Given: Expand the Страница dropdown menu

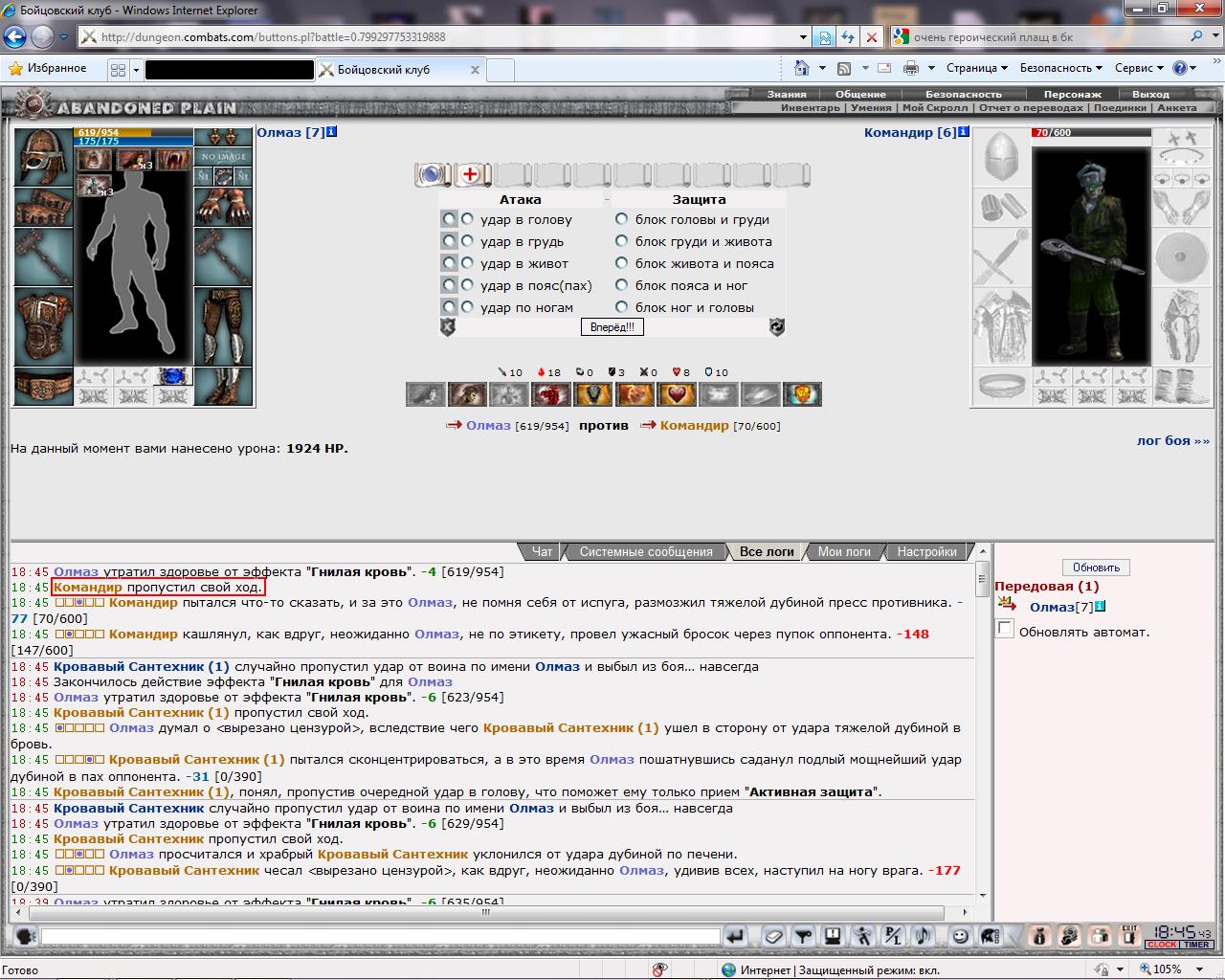Looking at the screenshot, I should [977, 68].
